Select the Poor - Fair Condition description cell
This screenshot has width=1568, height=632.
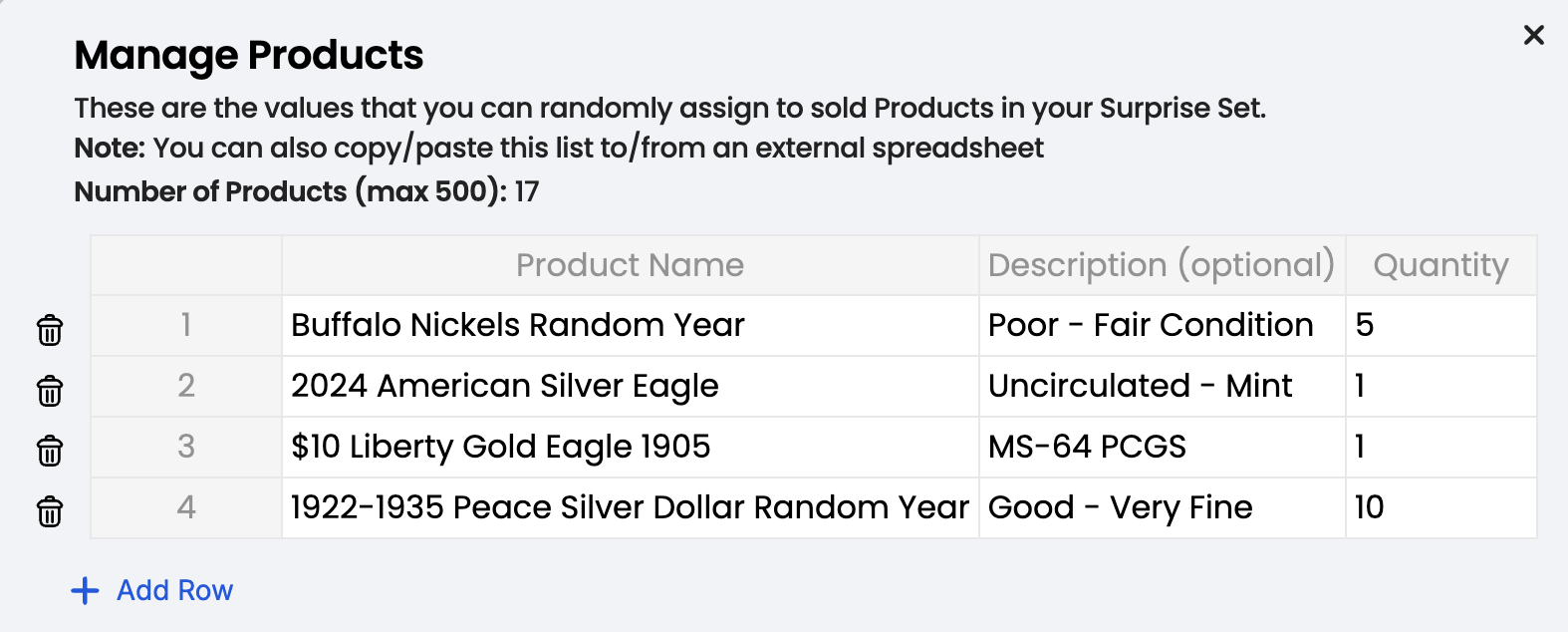(x=1163, y=326)
